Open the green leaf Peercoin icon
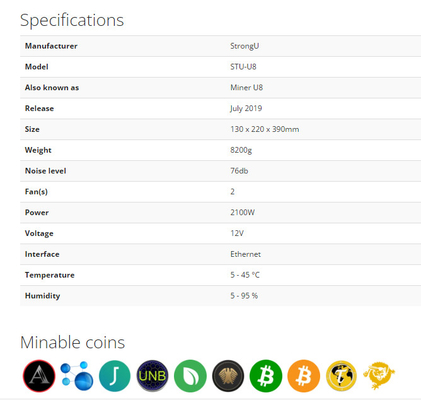This screenshot has width=421, height=400. coord(190,376)
